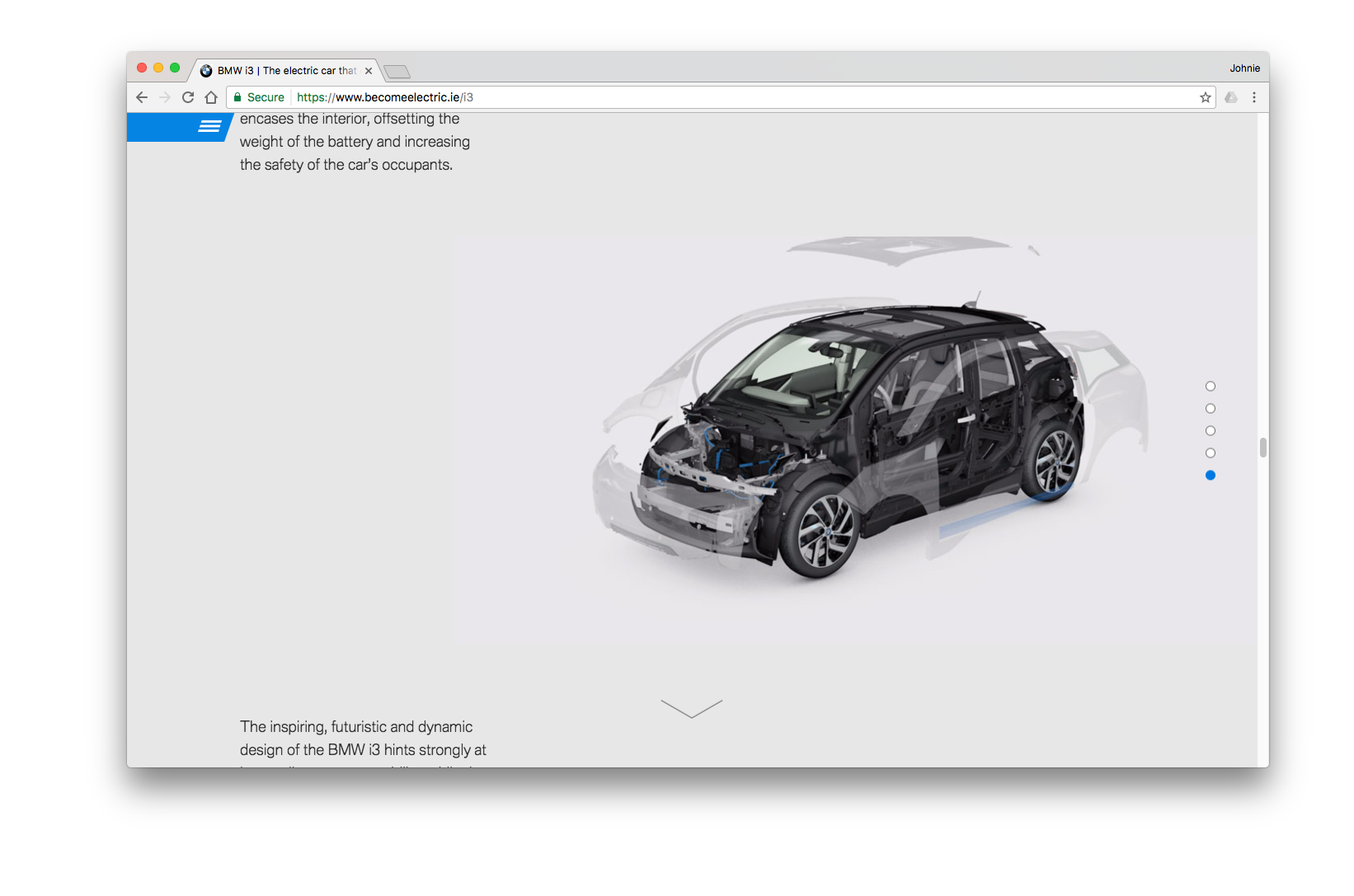The height and width of the screenshot is (896, 1354).
Task: Open the Chrome three-dot menu
Action: tap(1254, 97)
